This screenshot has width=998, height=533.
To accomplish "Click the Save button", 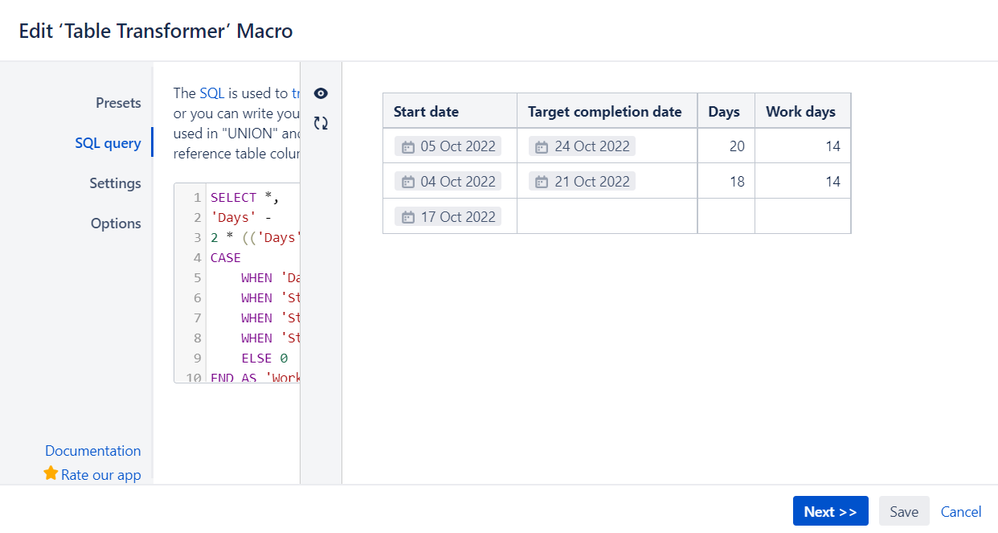I will (904, 511).
